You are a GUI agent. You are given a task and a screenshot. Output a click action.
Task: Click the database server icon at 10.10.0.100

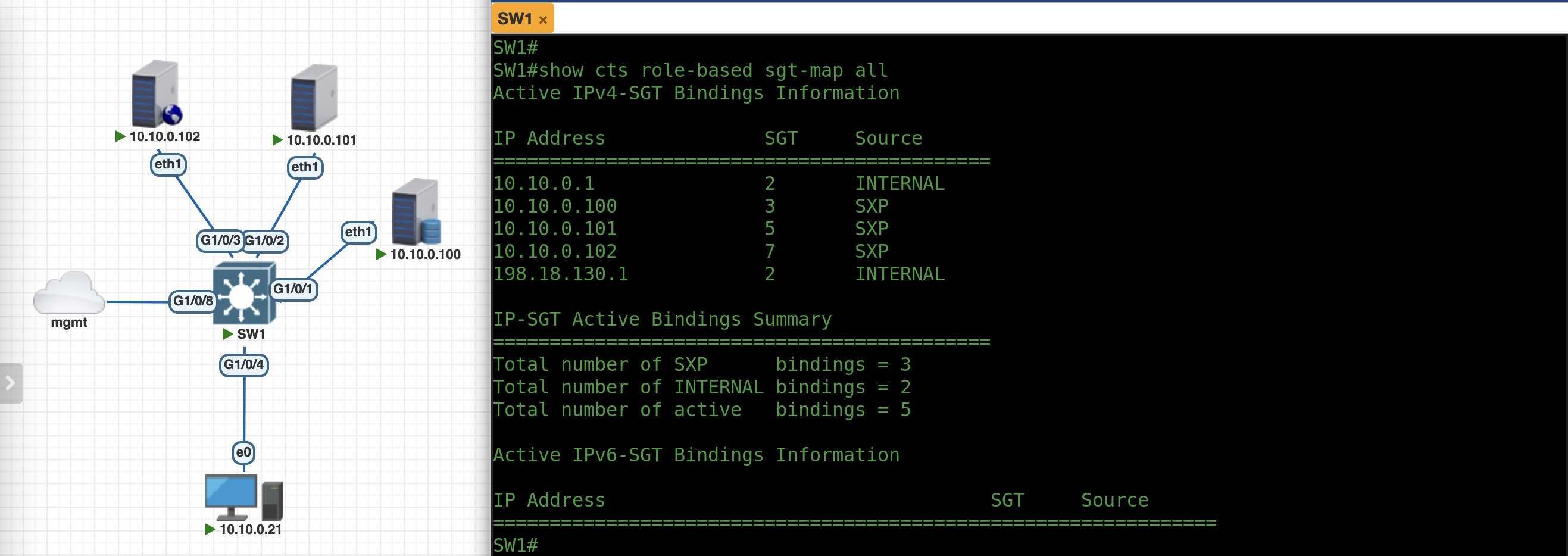click(x=416, y=212)
